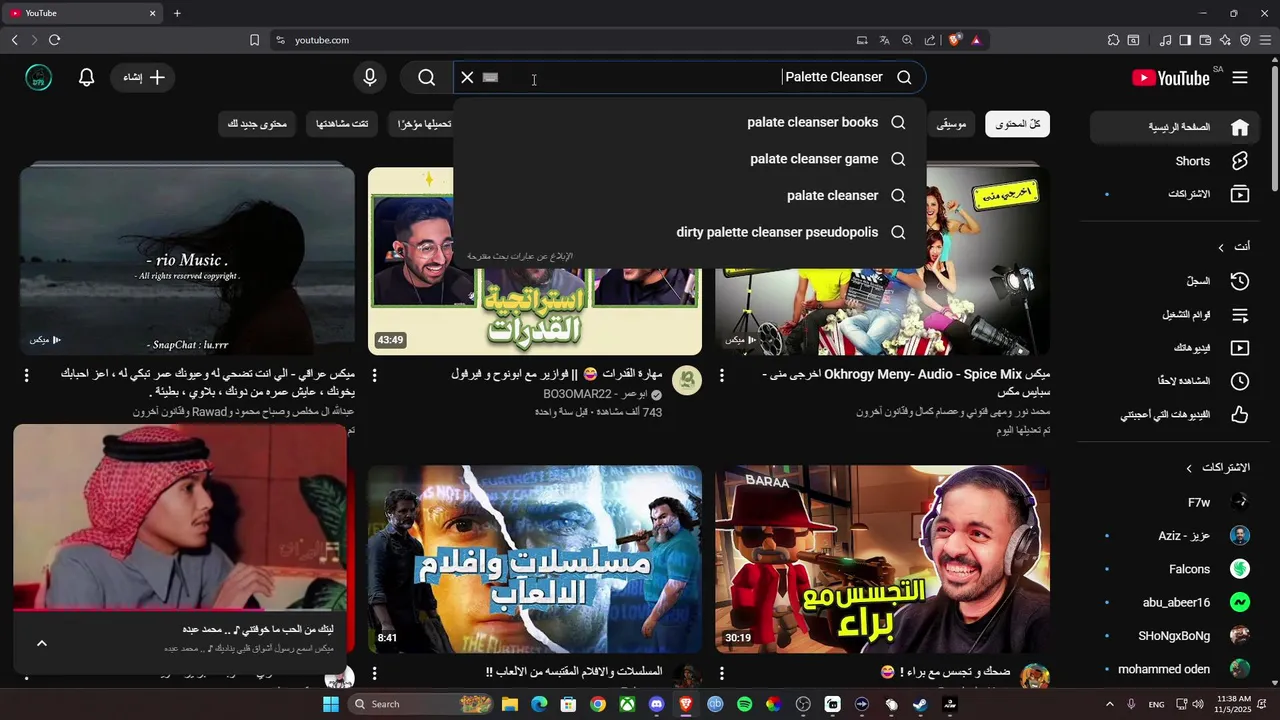The image size is (1280, 720).
Task: Open the Brave Wallet icon
Action: tap(1205, 40)
